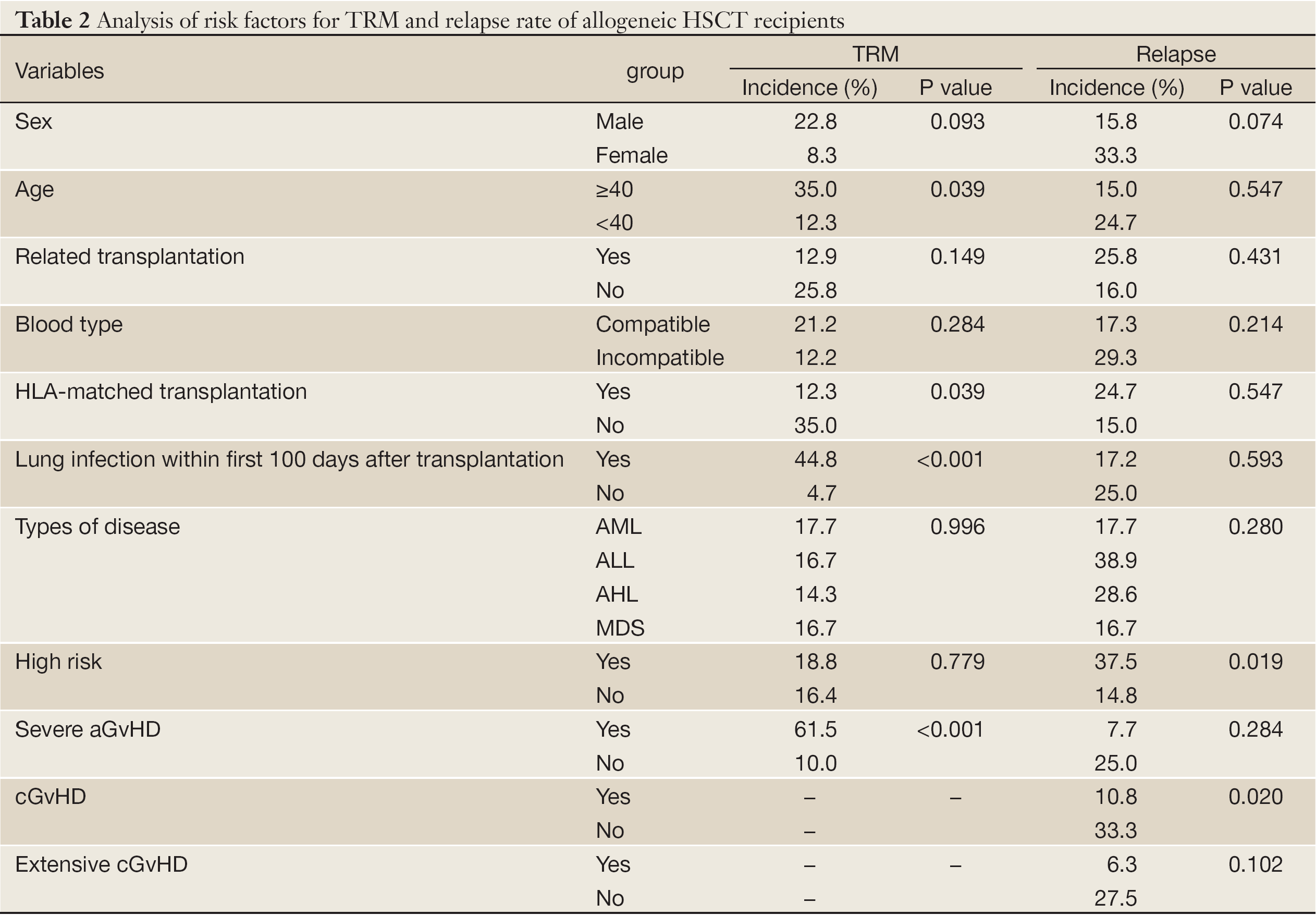
Task: Click the 'Incompatible' group cell
Action: [x=660, y=358]
